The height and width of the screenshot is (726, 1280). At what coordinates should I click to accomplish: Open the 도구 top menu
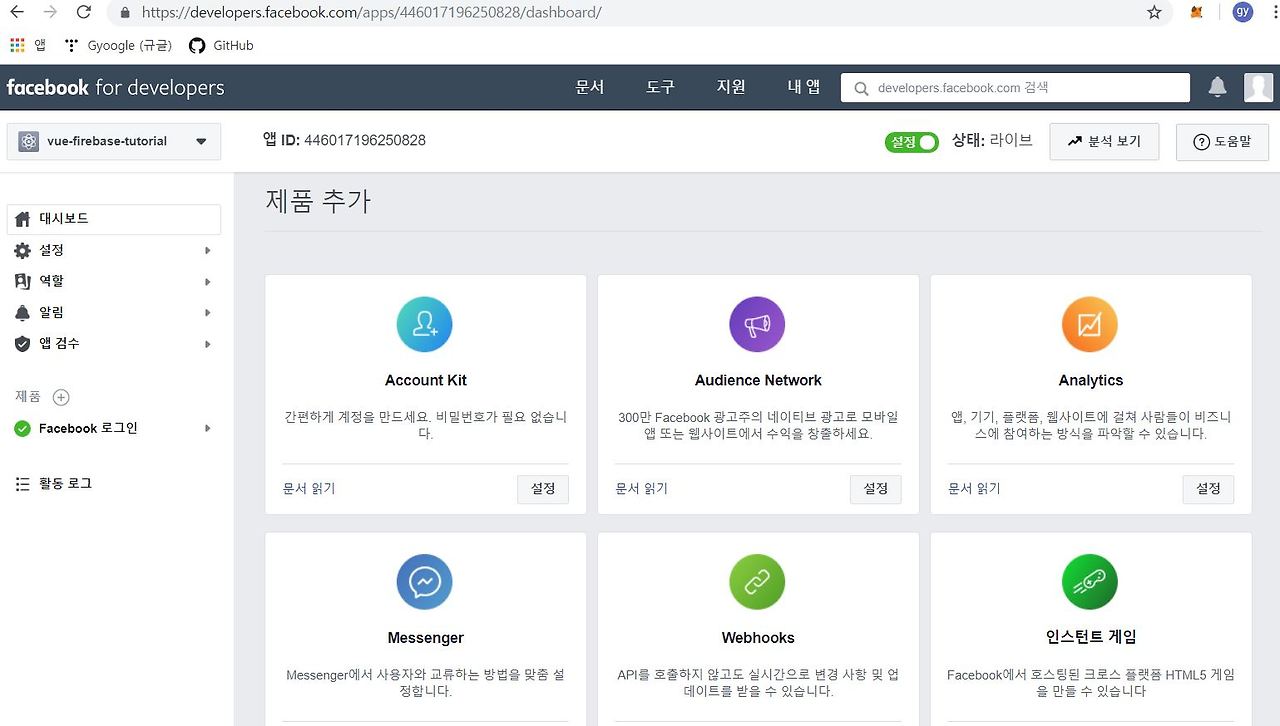pyautogui.click(x=660, y=87)
